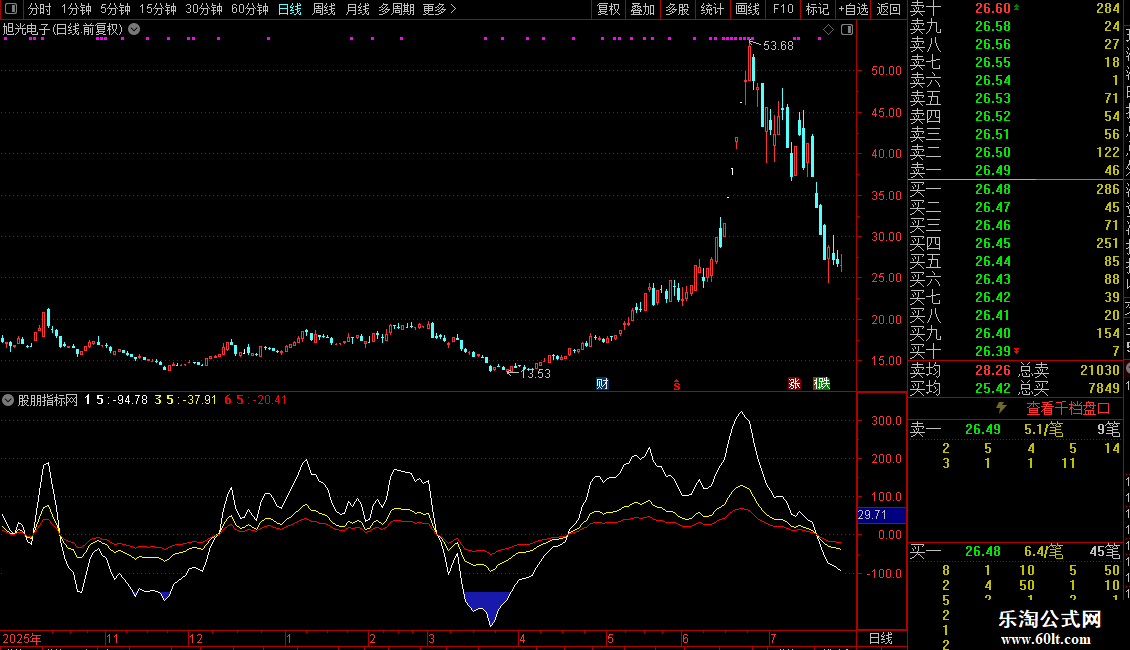
Task: Click the 涨 marker on chart bottom
Action: coord(794,383)
